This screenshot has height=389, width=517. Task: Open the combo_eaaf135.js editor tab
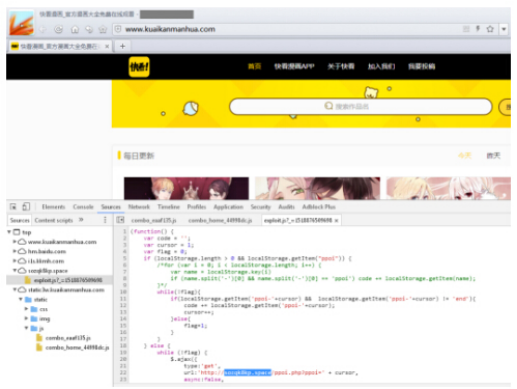tap(154, 221)
